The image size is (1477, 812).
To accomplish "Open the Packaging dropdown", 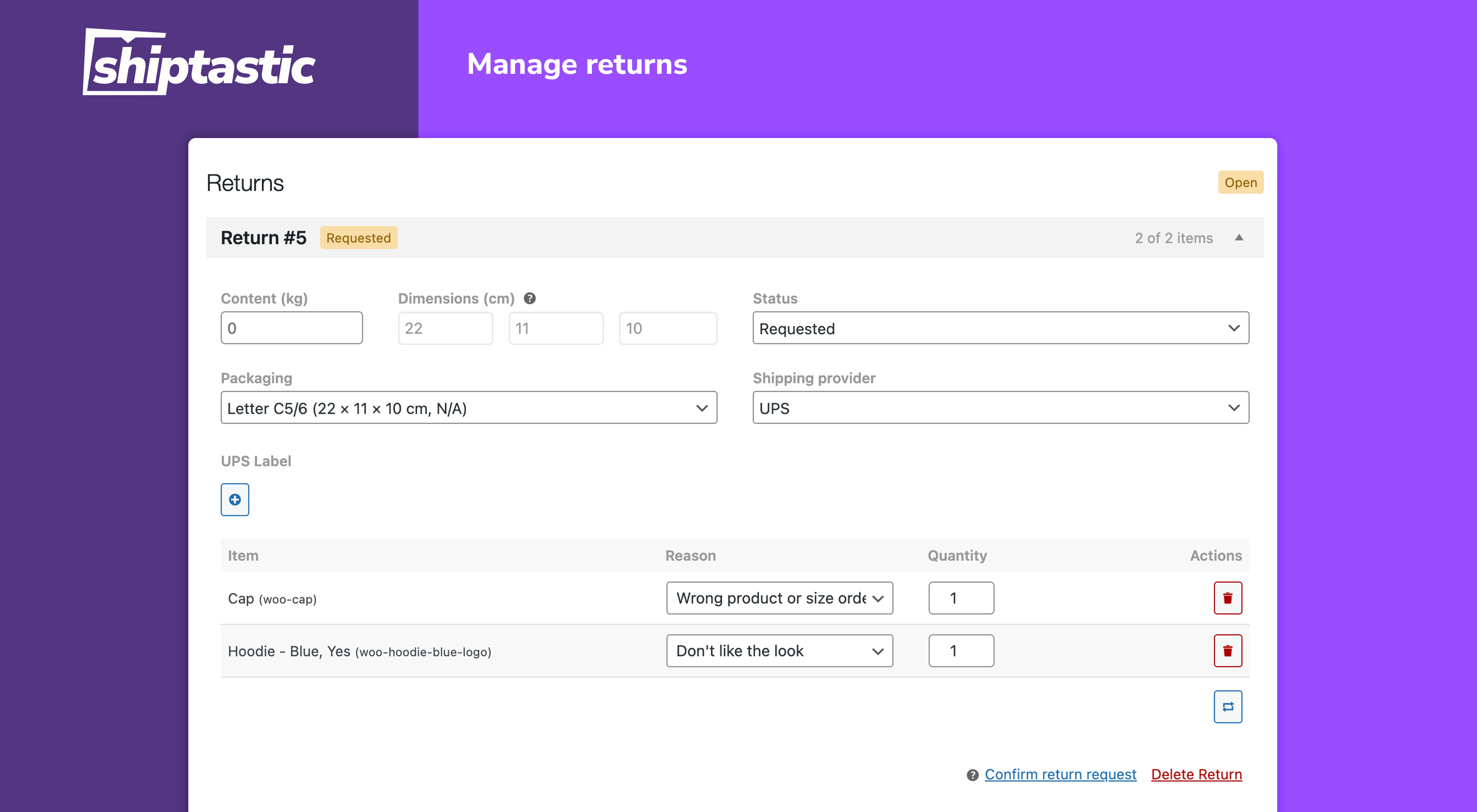I will coord(469,407).
